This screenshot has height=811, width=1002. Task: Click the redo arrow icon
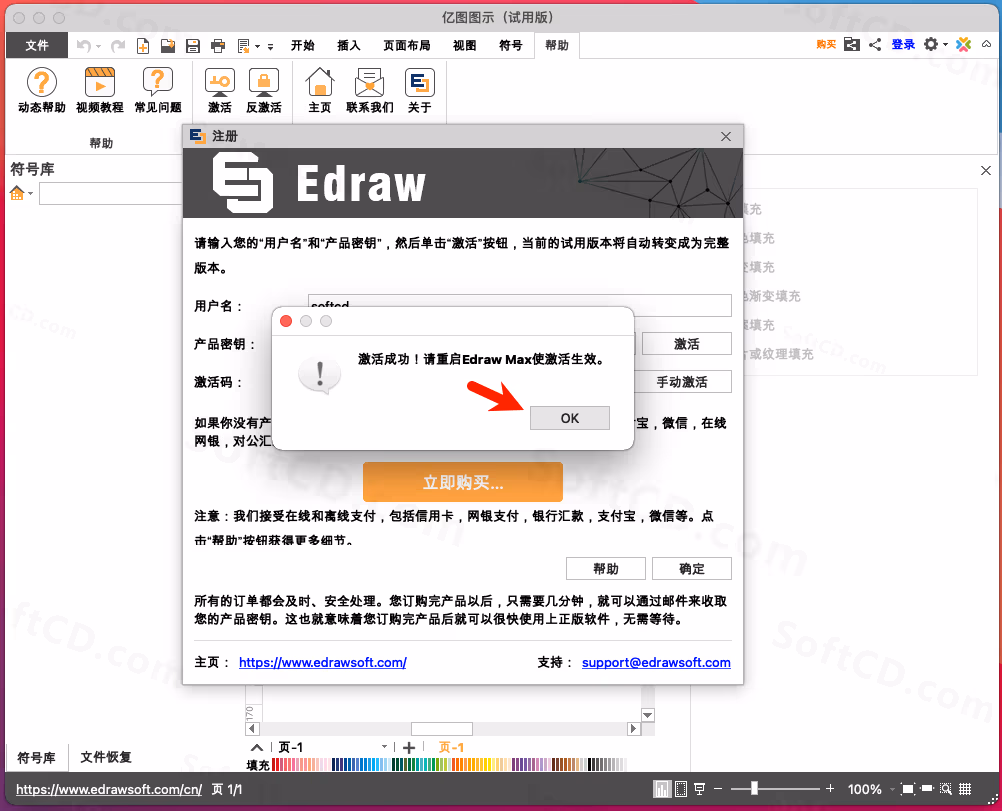click(118, 45)
